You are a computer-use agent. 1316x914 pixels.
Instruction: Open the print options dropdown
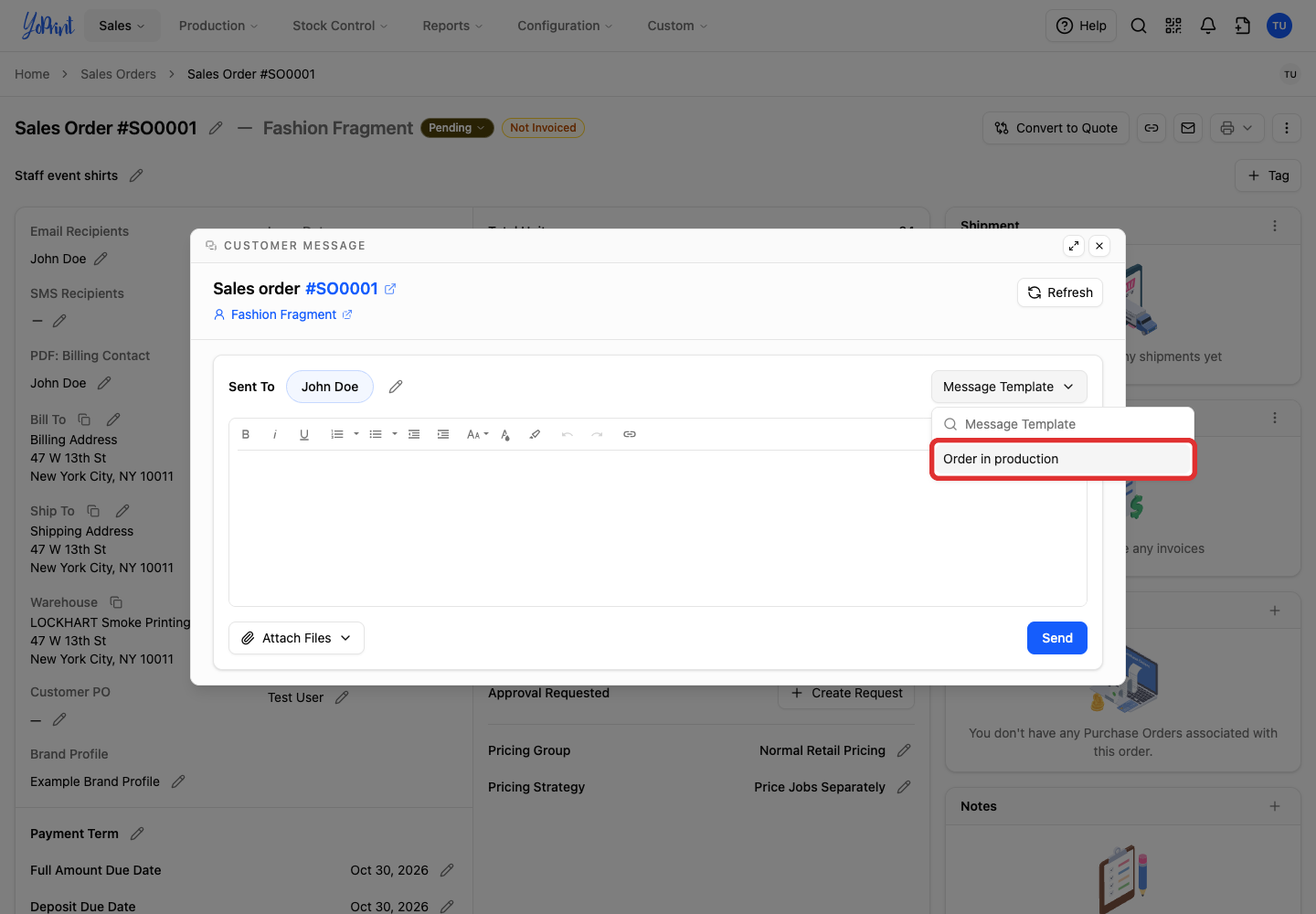pyautogui.click(x=1237, y=128)
